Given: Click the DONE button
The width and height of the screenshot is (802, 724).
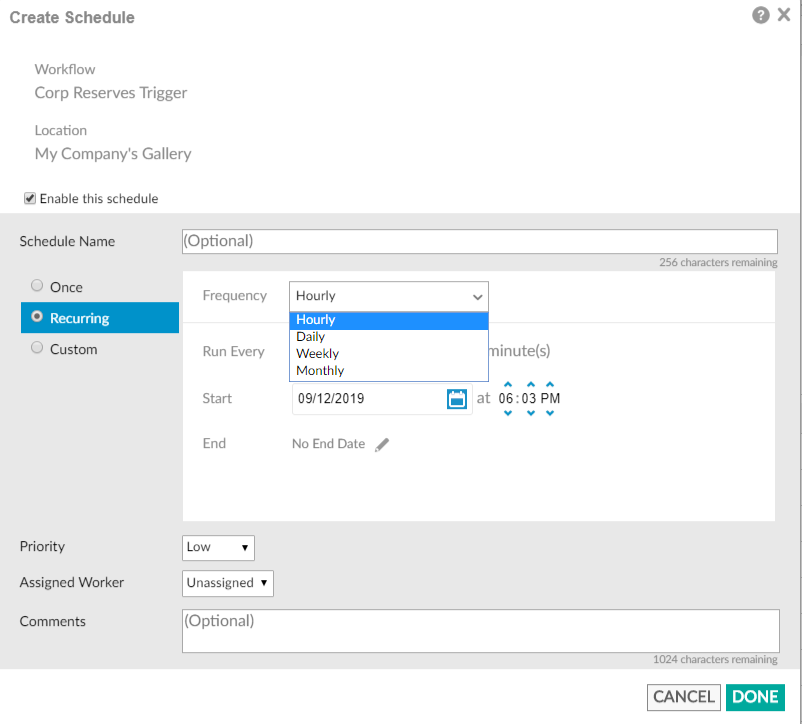Looking at the screenshot, I should coord(755,697).
